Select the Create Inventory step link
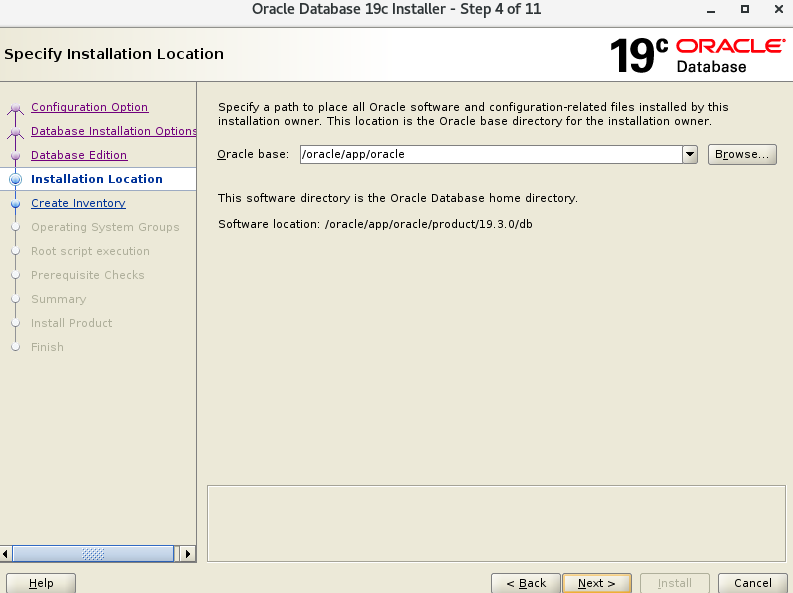The width and height of the screenshot is (793, 593). point(78,203)
